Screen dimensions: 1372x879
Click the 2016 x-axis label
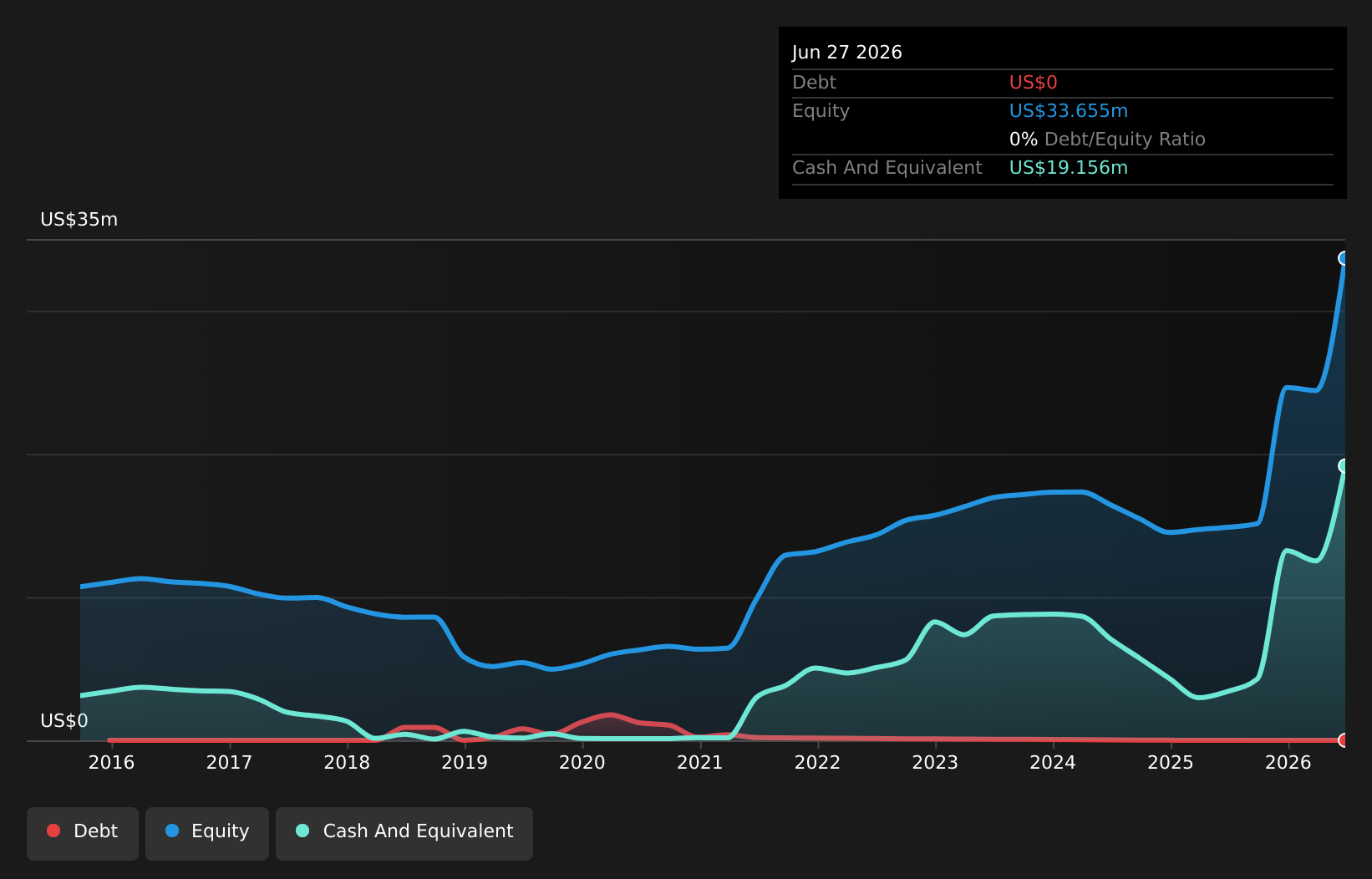111,762
